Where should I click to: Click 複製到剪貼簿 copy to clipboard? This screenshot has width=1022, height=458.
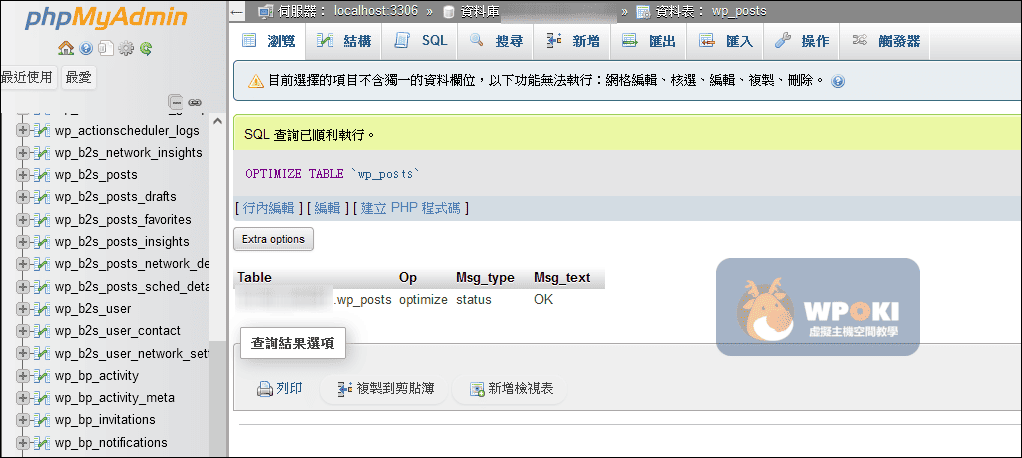tap(385, 389)
